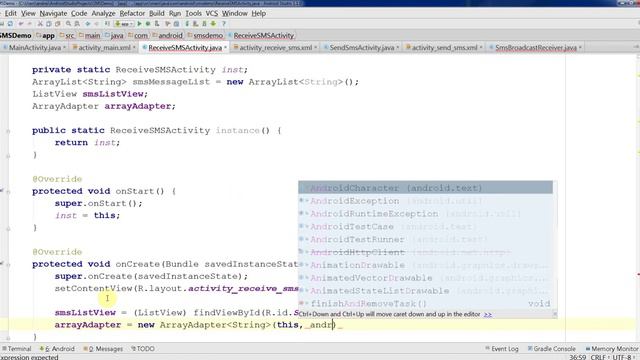Image resolution: width=640 pixels, height=360 pixels.
Task: Click the Replace toolbar icon
Action: click(x=77, y=24)
